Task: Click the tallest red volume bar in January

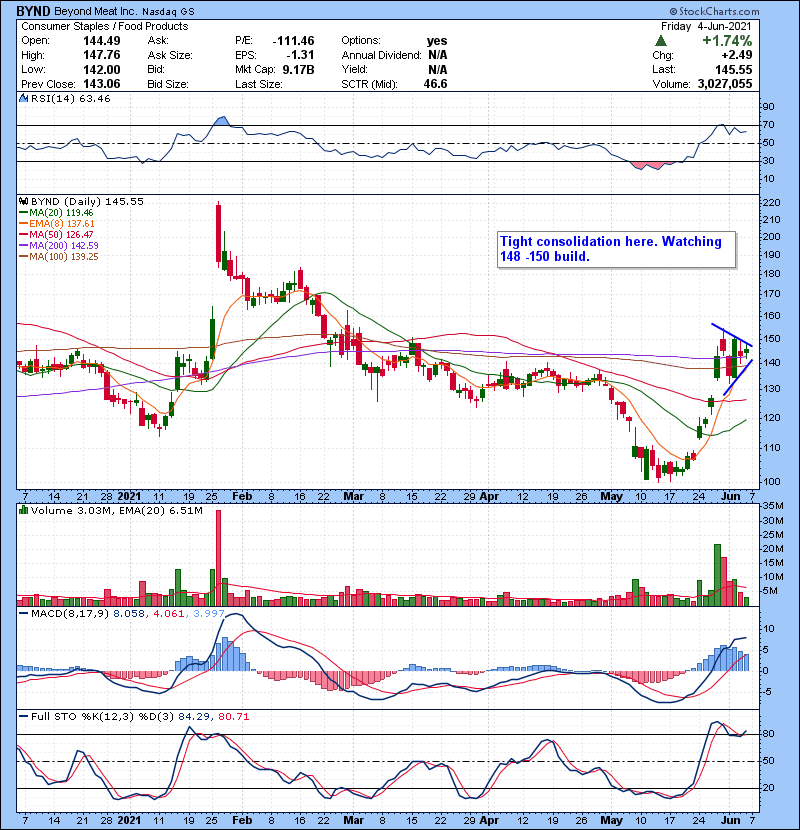Action: tap(219, 558)
